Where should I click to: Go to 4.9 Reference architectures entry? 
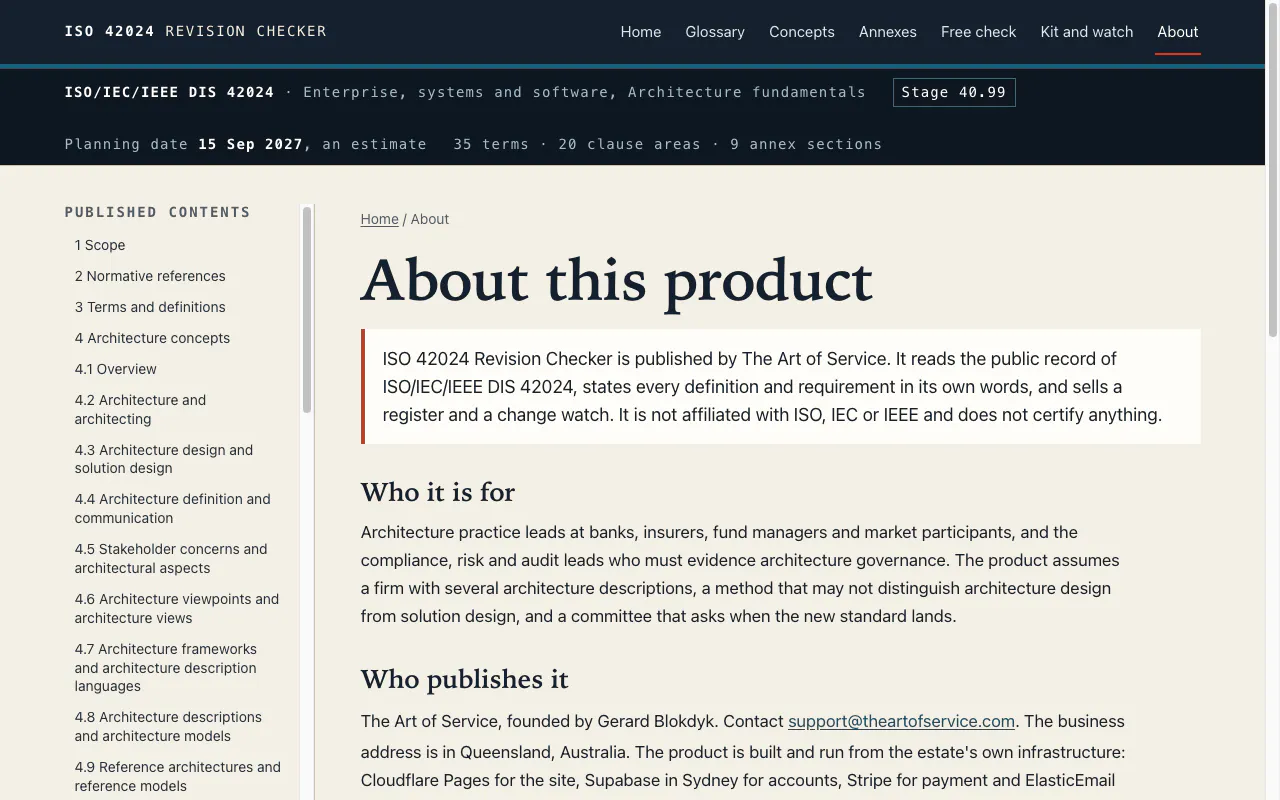click(x=178, y=776)
